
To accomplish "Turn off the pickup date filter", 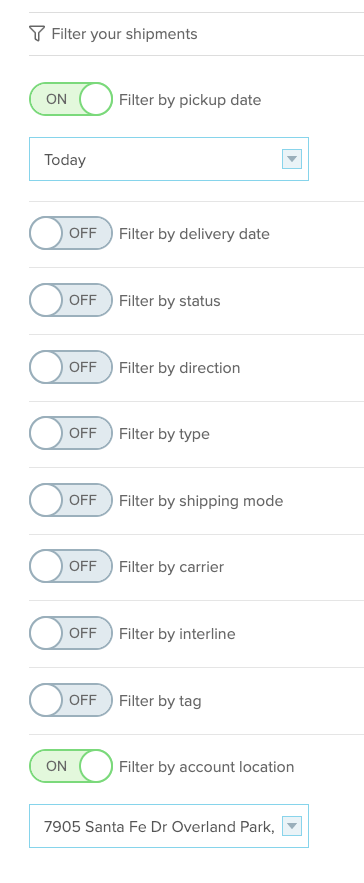I will [71, 99].
